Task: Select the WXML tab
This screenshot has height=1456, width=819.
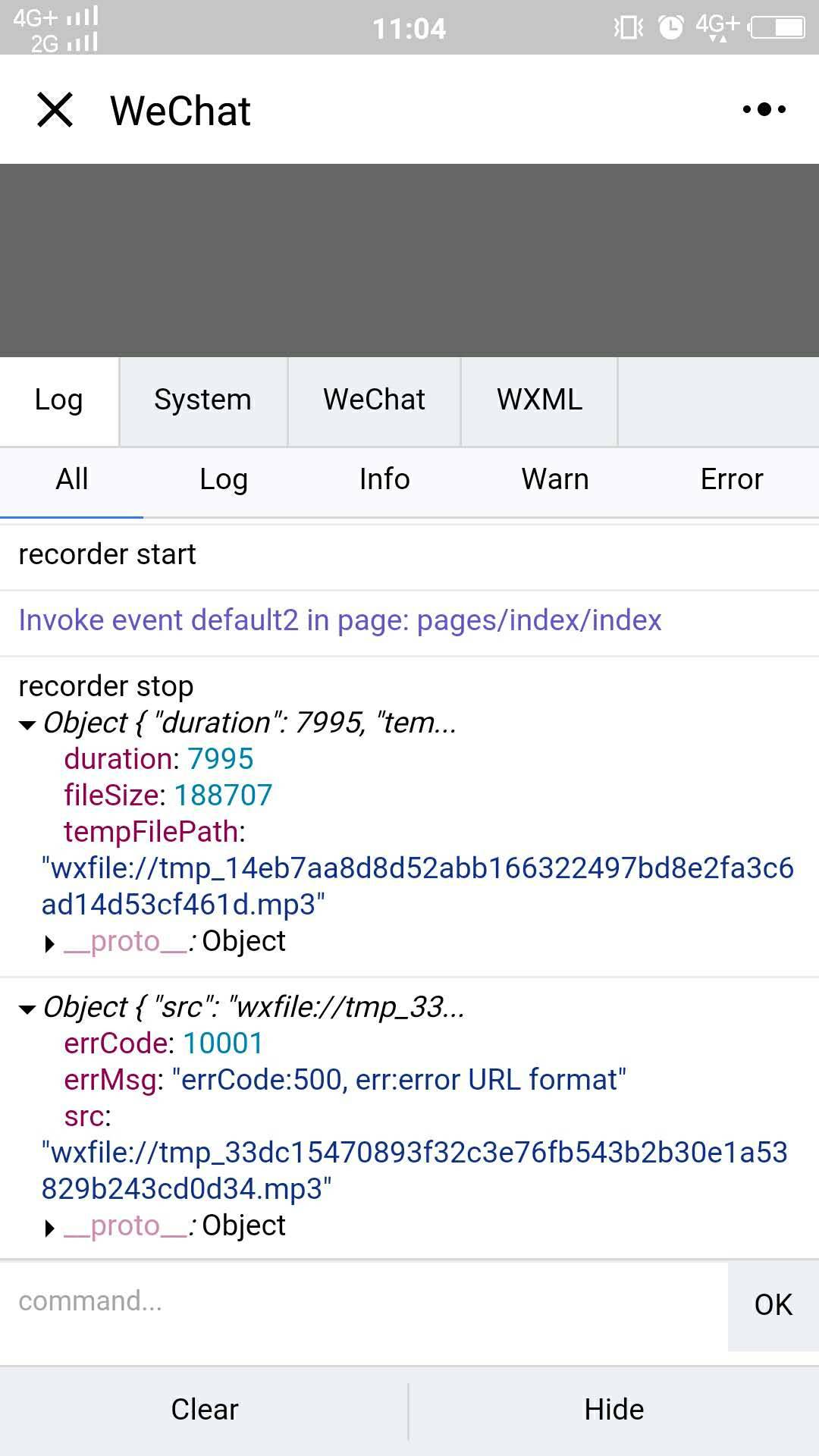Action: [539, 400]
